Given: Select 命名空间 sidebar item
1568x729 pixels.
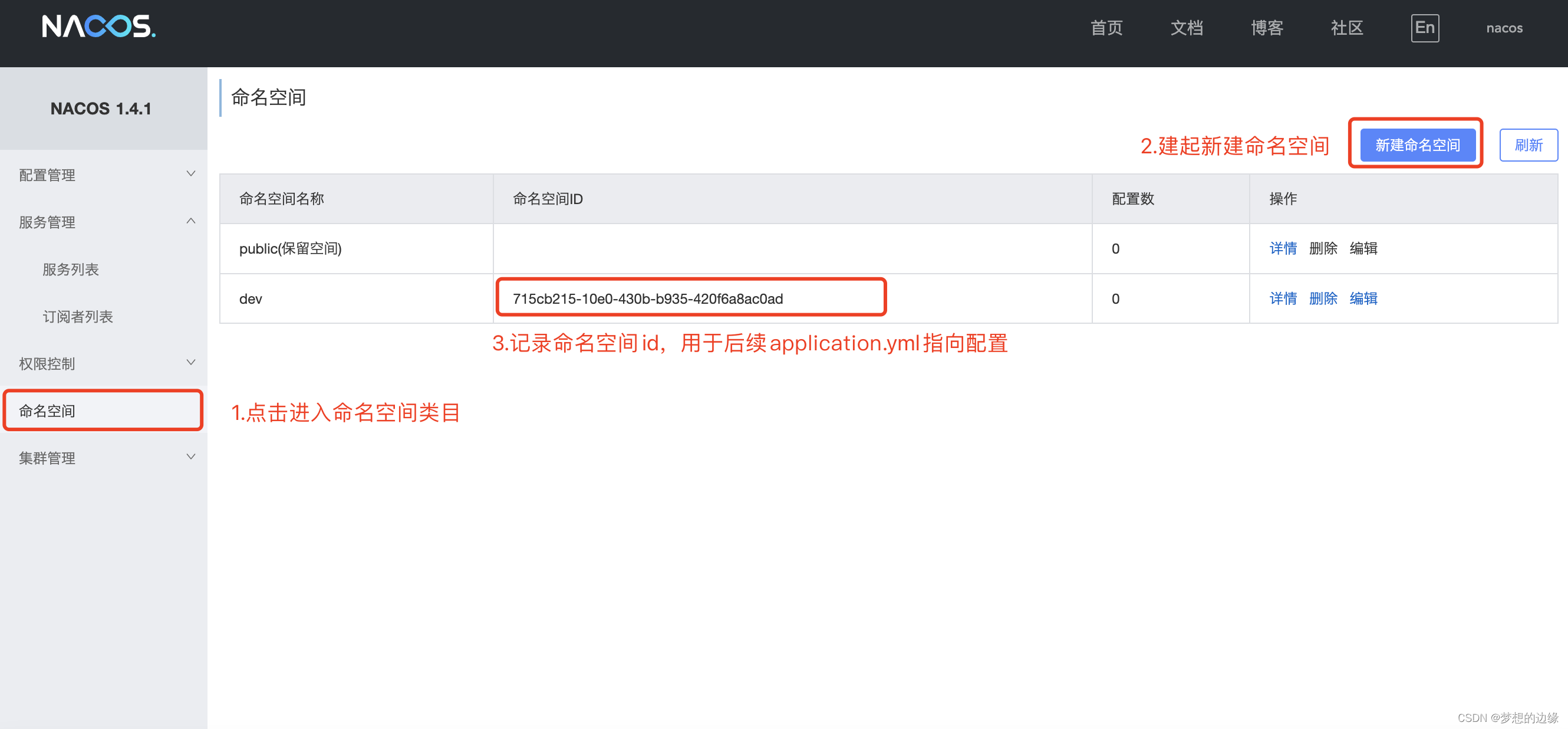Looking at the screenshot, I should click(x=104, y=411).
